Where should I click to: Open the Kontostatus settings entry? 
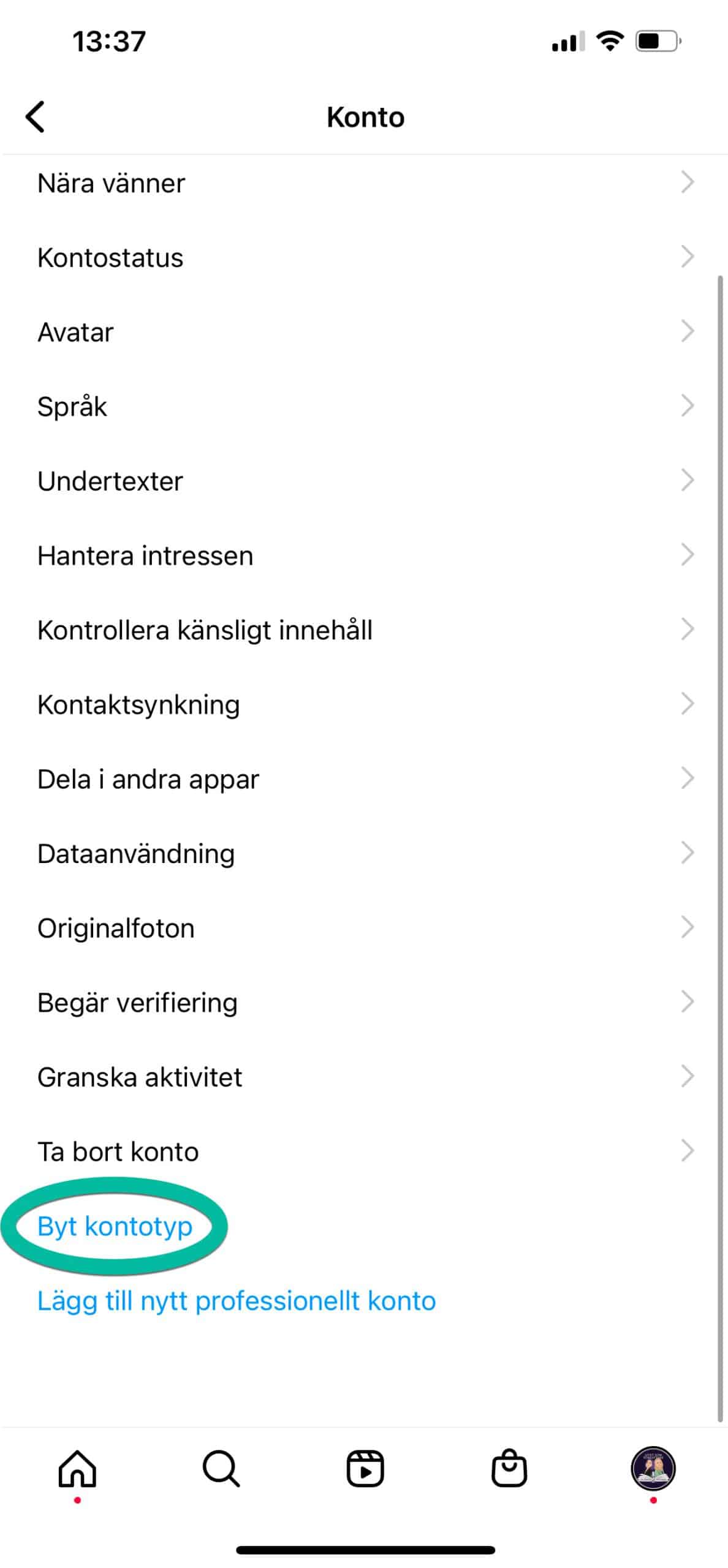(110, 257)
